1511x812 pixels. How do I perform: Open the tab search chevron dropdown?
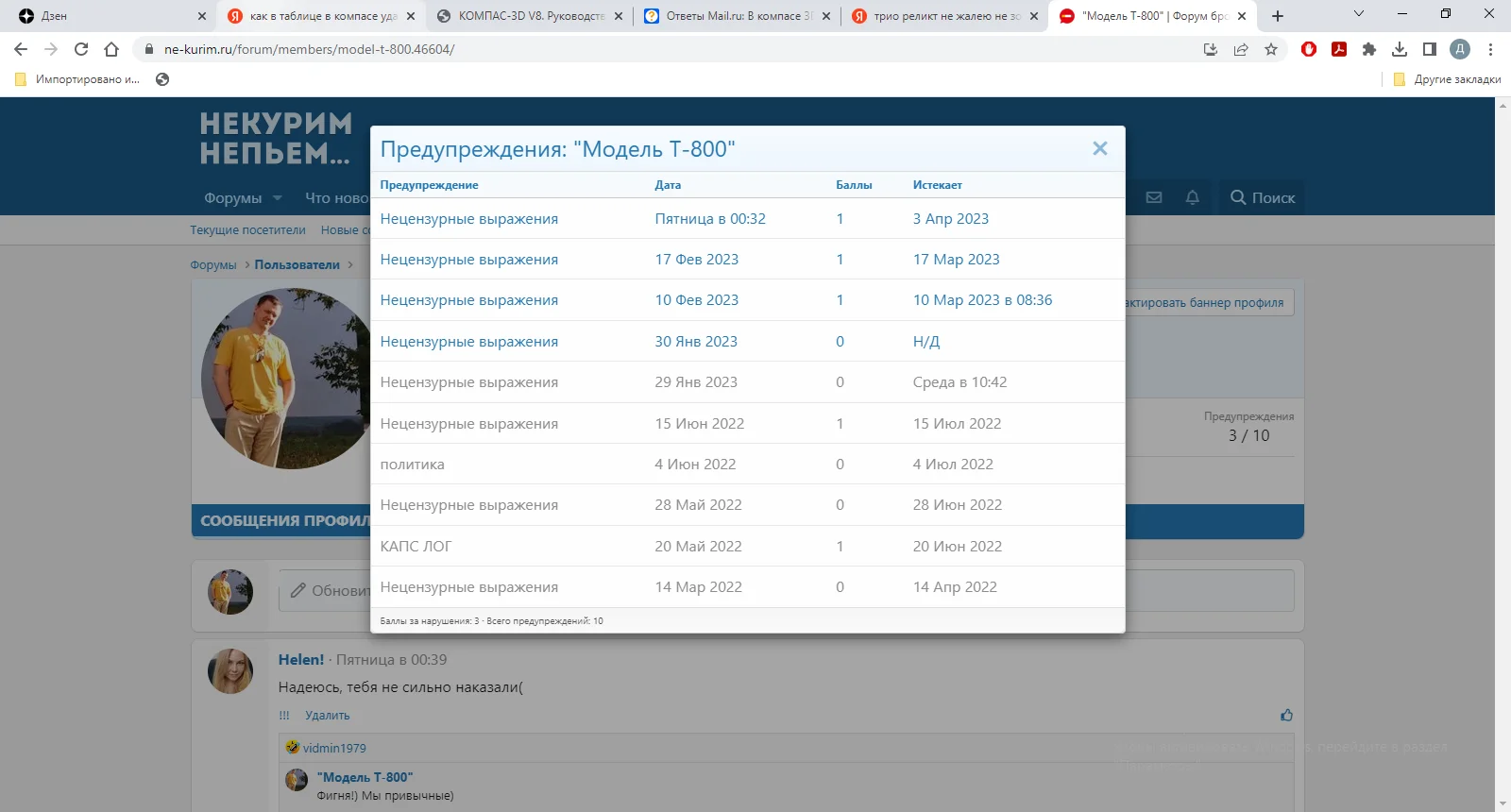click(1359, 14)
